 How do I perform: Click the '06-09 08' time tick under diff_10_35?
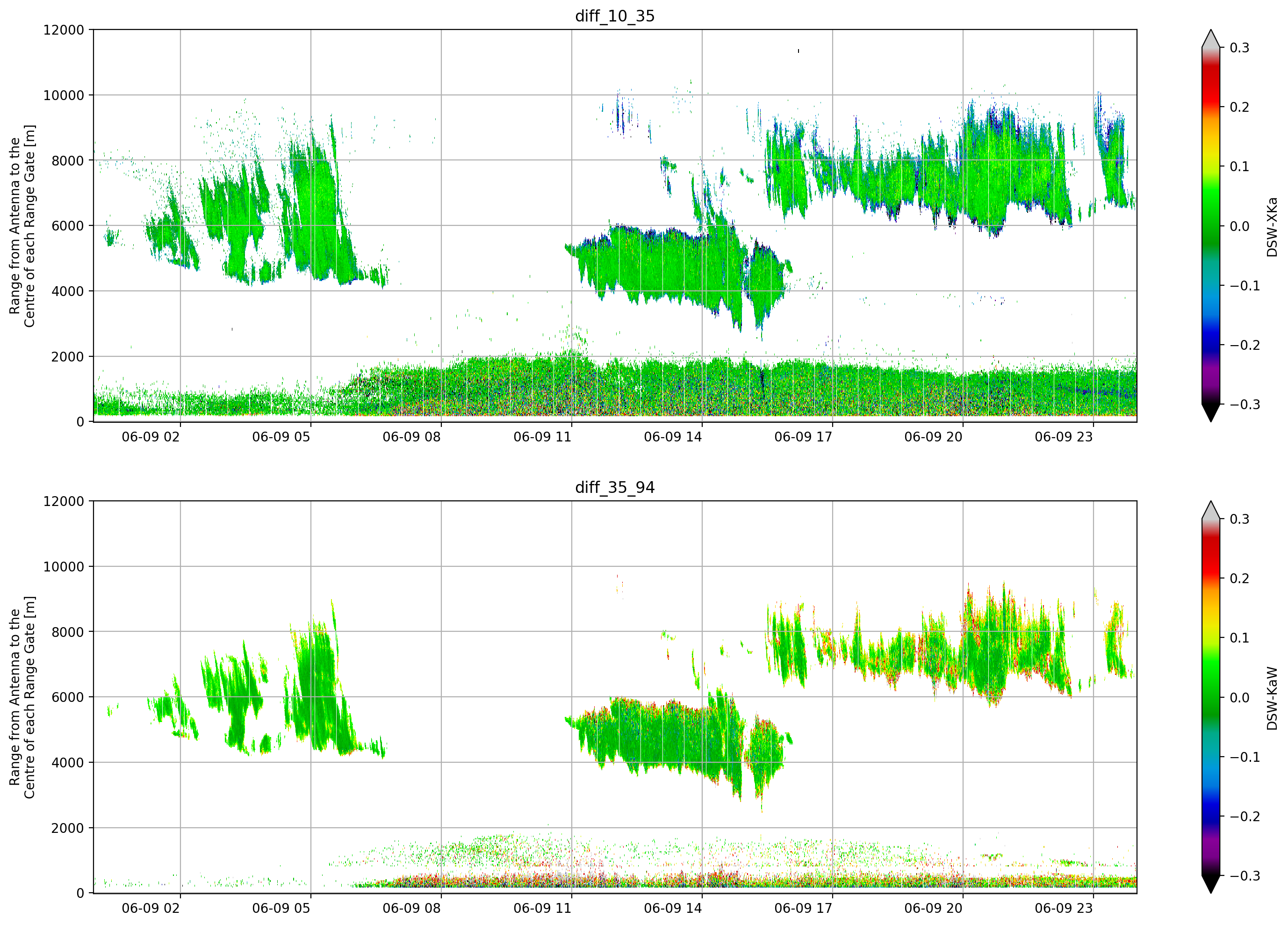[x=412, y=437]
